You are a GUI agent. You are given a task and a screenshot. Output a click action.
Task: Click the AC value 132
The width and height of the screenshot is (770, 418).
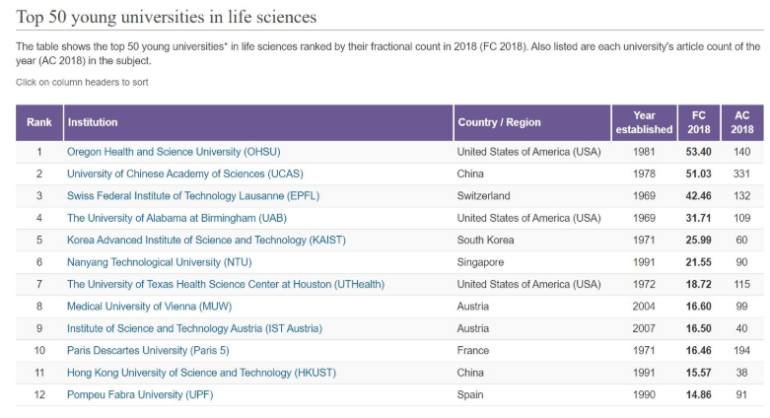[x=742, y=196]
